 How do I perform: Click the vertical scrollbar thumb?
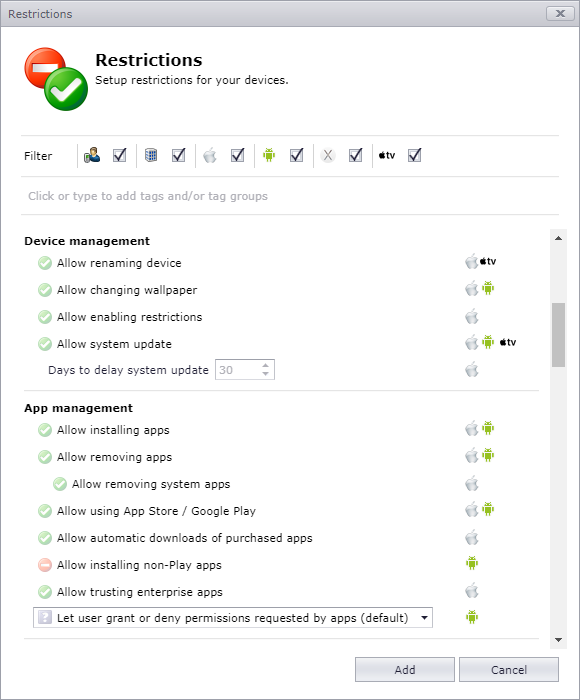pyautogui.click(x=558, y=335)
